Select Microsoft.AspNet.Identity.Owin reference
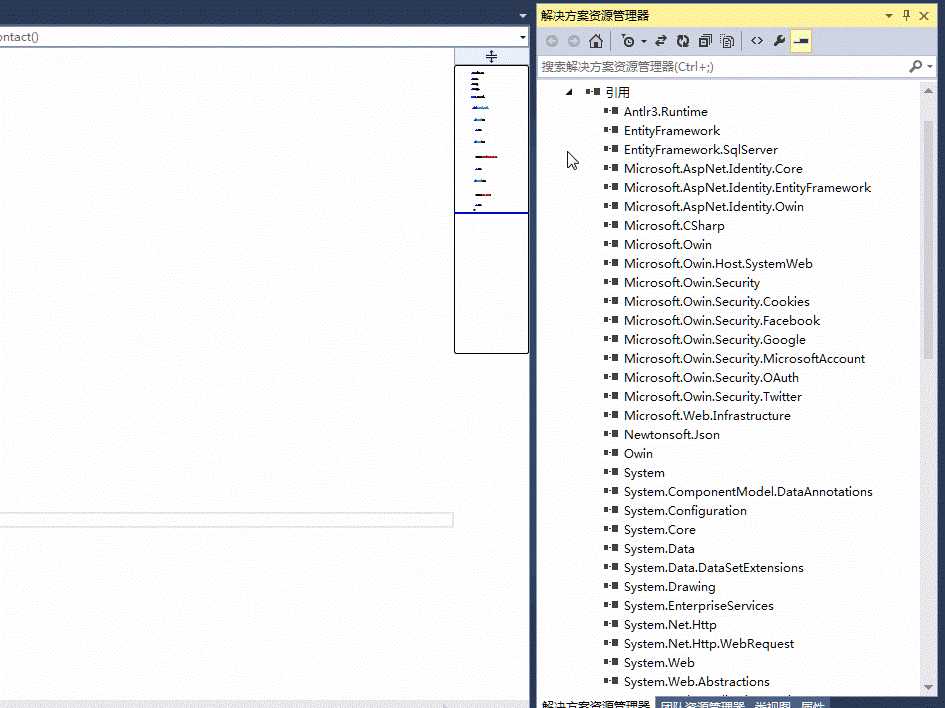This screenshot has height=708, width=945. [714, 207]
